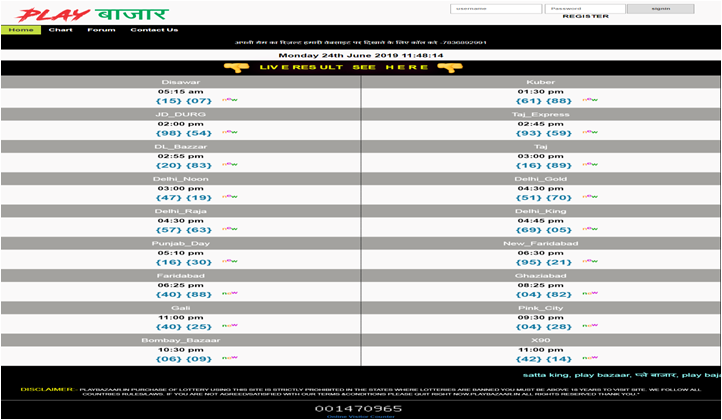
Task: Click the Delhi_Noon result {47} {19}
Action: tap(184, 198)
